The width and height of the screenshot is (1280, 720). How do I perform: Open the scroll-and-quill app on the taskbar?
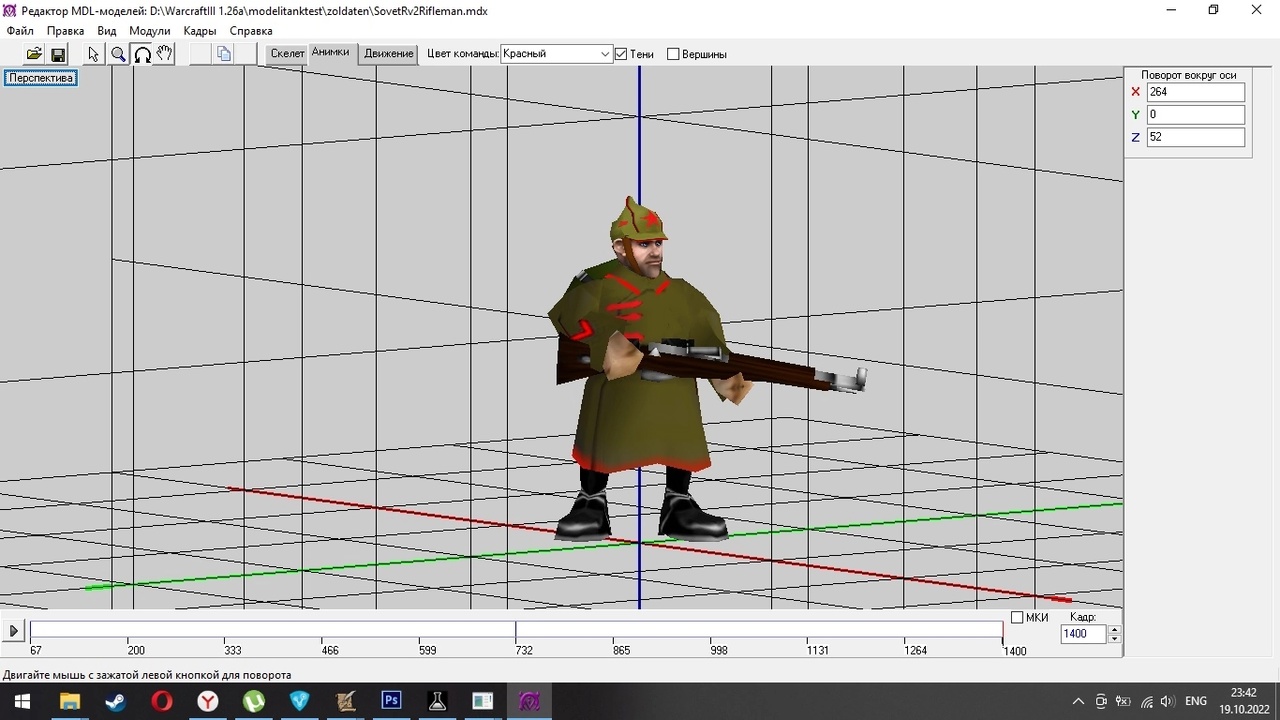click(x=345, y=701)
